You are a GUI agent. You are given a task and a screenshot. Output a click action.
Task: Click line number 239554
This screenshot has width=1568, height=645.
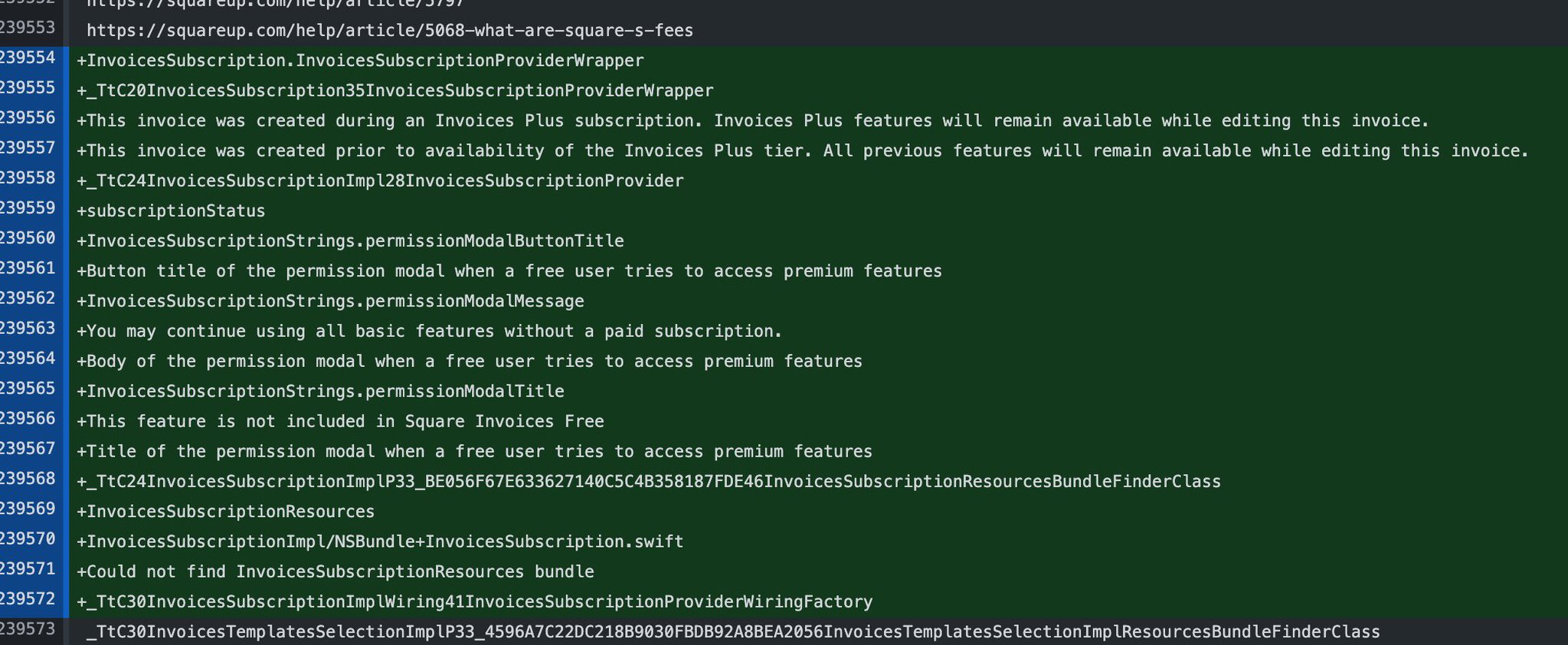pyautogui.click(x=28, y=58)
